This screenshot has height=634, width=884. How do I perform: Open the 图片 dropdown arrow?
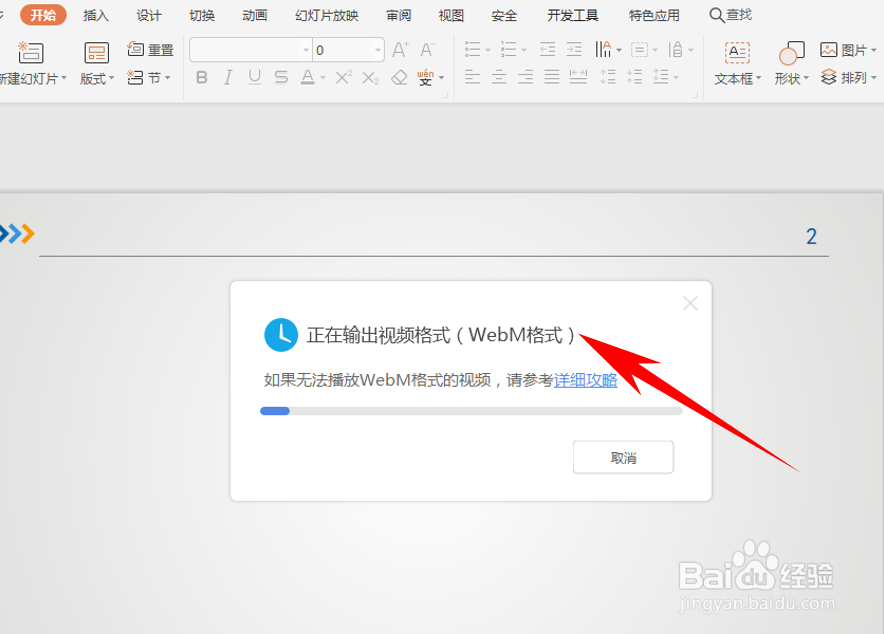874,51
